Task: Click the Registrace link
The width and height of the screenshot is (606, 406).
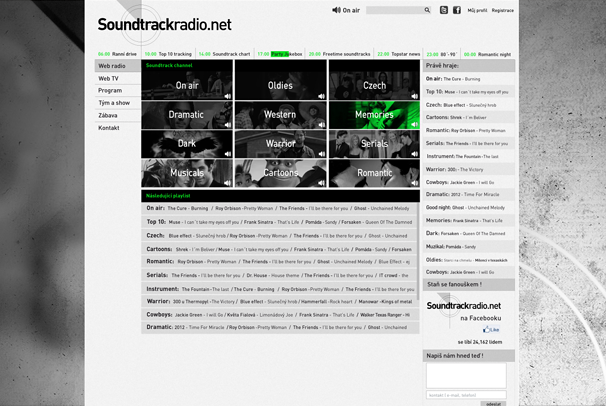Action: click(503, 10)
